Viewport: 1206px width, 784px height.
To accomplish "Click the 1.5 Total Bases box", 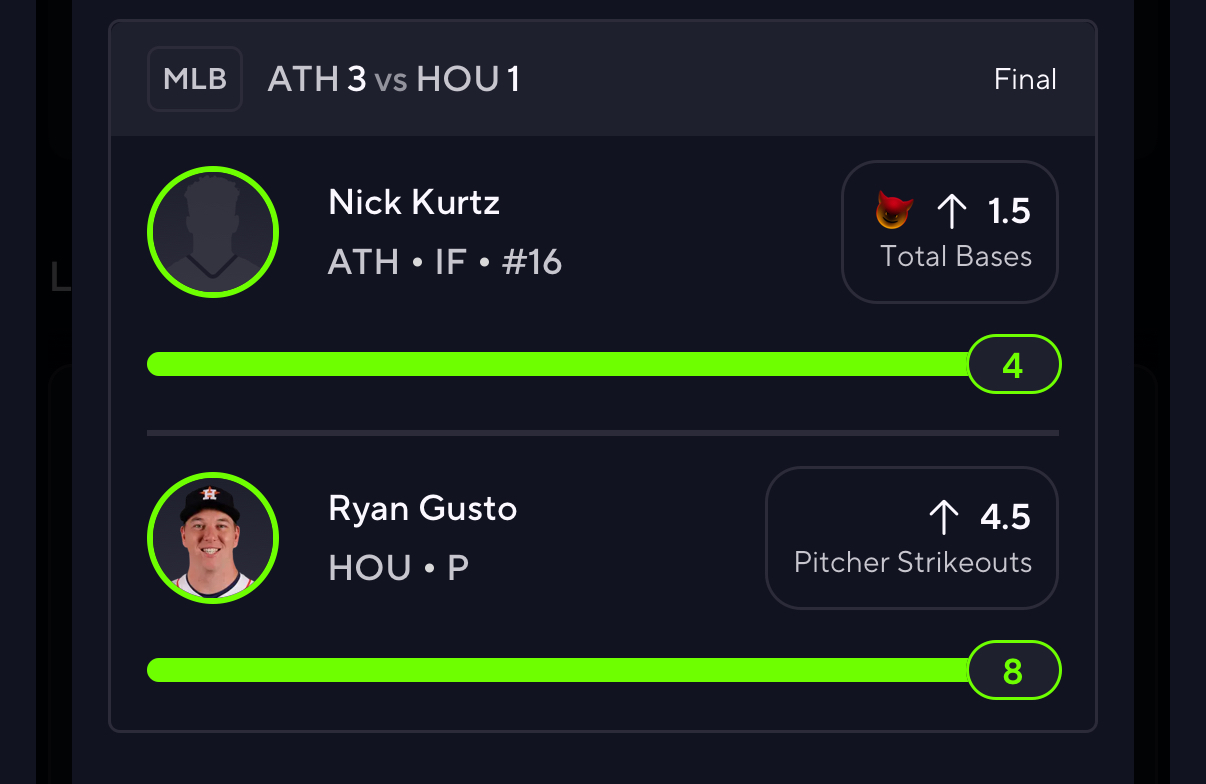I will click(950, 232).
